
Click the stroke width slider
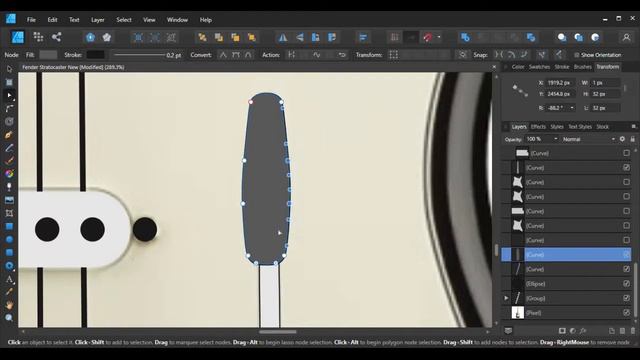139,55
